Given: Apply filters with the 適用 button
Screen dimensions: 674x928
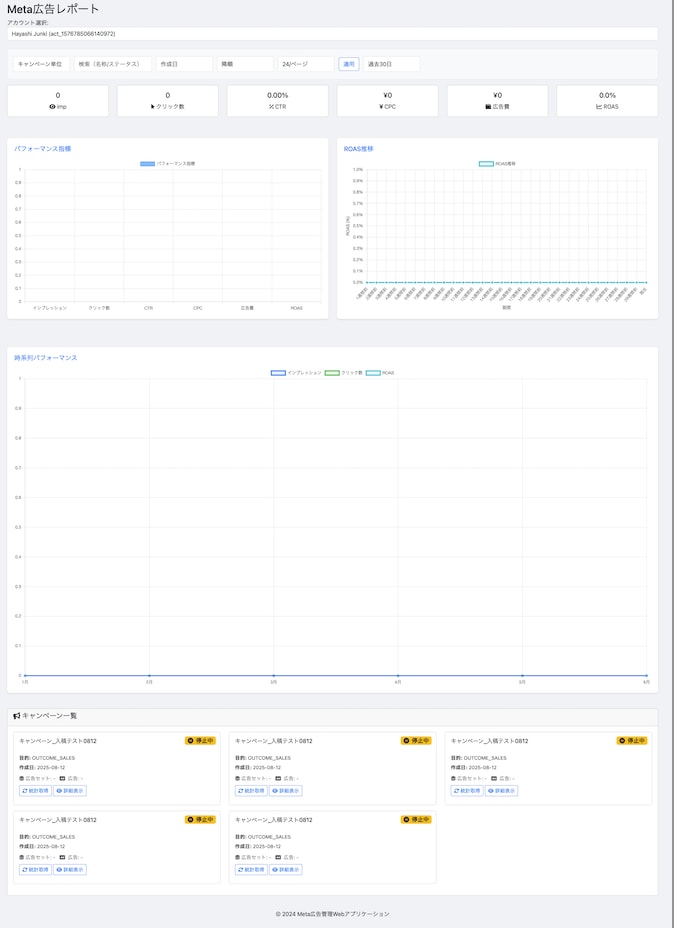Looking at the screenshot, I should (349, 64).
